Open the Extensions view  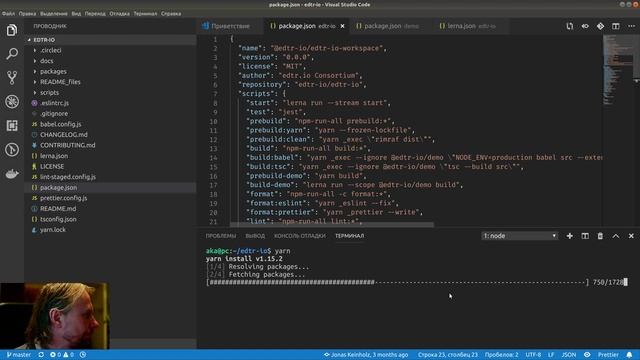12,125
